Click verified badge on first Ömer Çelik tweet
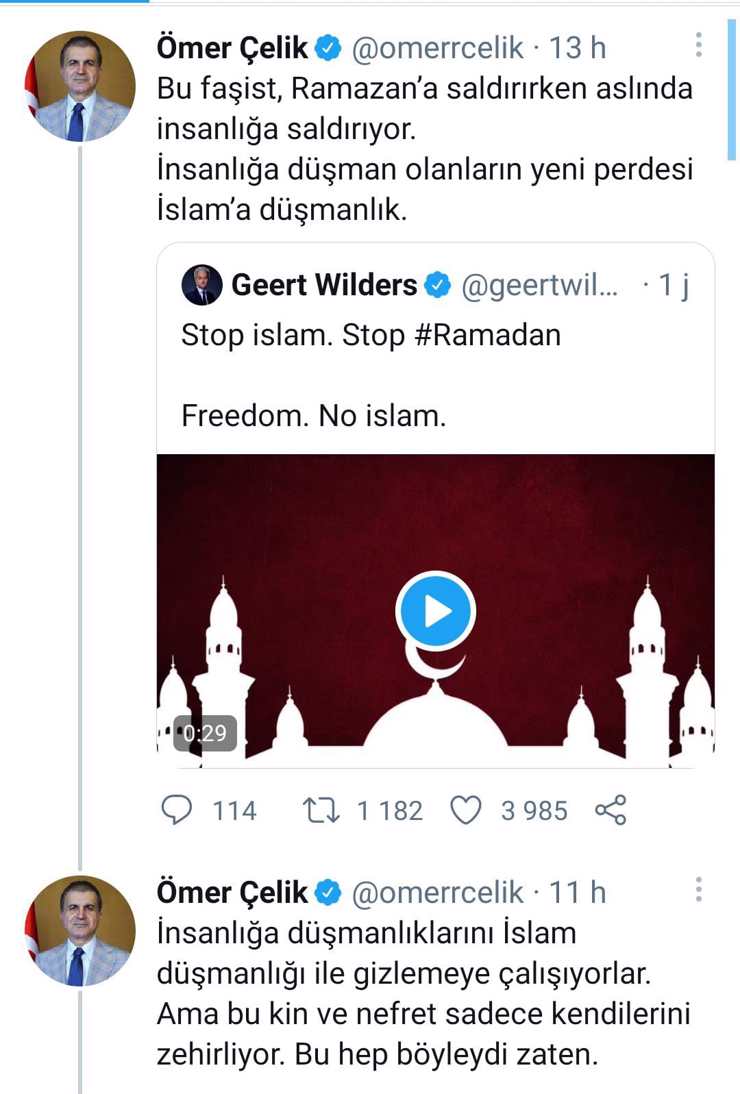 pyautogui.click(x=329, y=47)
